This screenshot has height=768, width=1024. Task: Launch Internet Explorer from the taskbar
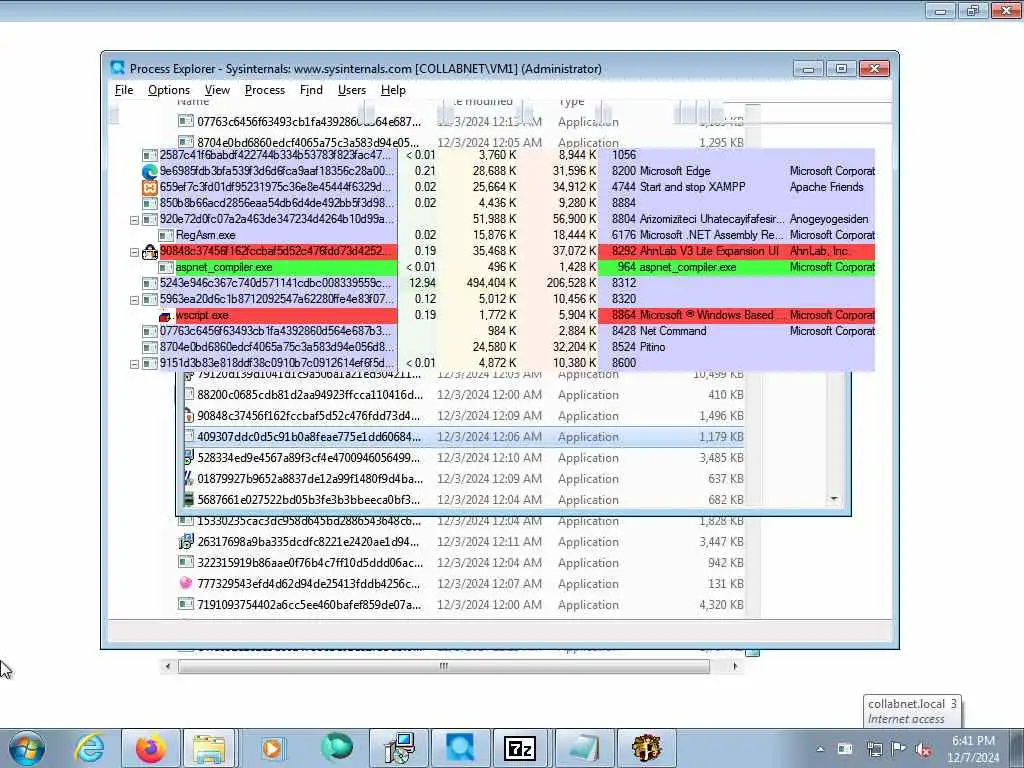coord(89,748)
